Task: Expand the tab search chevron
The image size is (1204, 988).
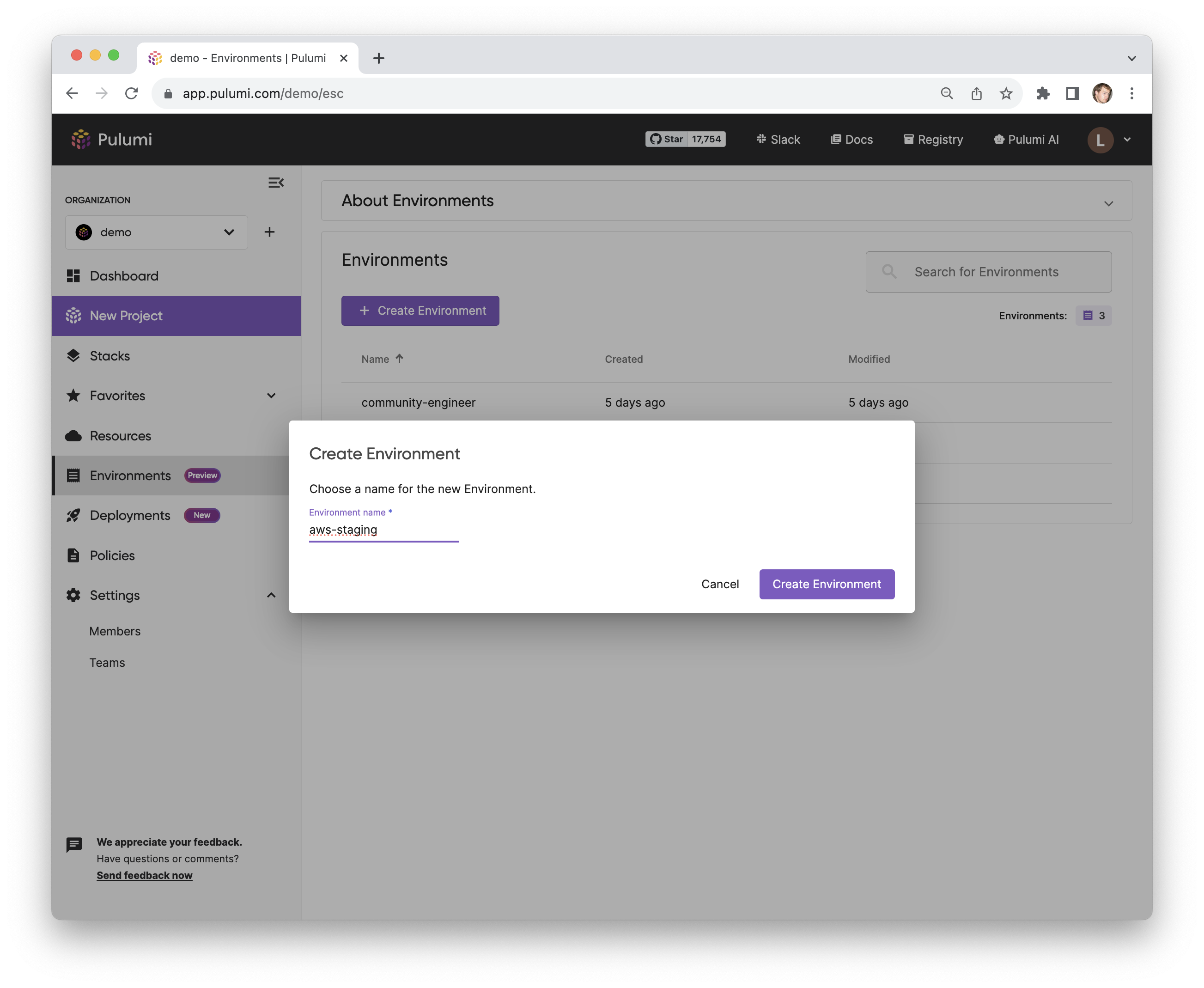Action: click(x=1131, y=58)
